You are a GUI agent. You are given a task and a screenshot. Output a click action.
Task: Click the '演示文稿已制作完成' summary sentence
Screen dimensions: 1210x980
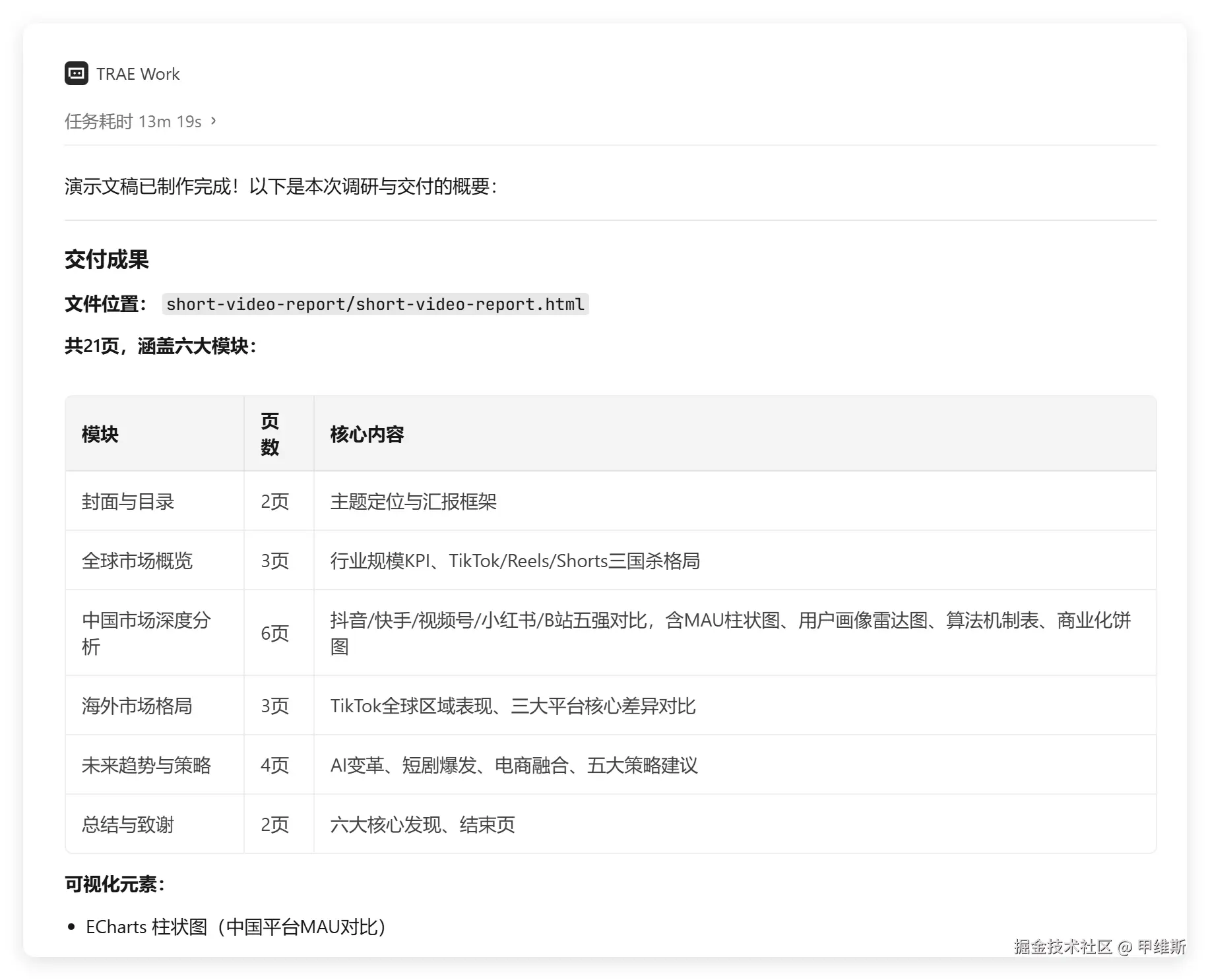(x=281, y=187)
